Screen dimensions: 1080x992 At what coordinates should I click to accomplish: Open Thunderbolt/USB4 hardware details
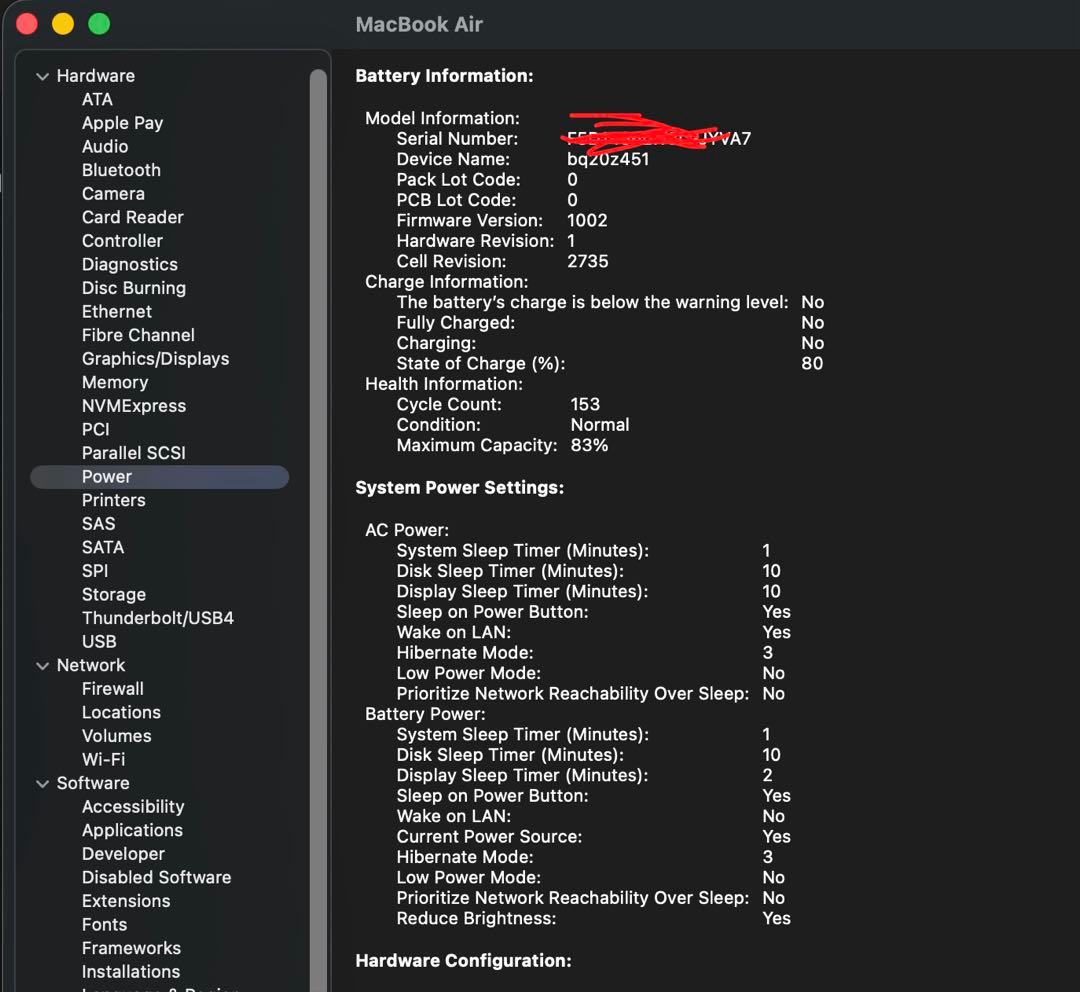158,618
